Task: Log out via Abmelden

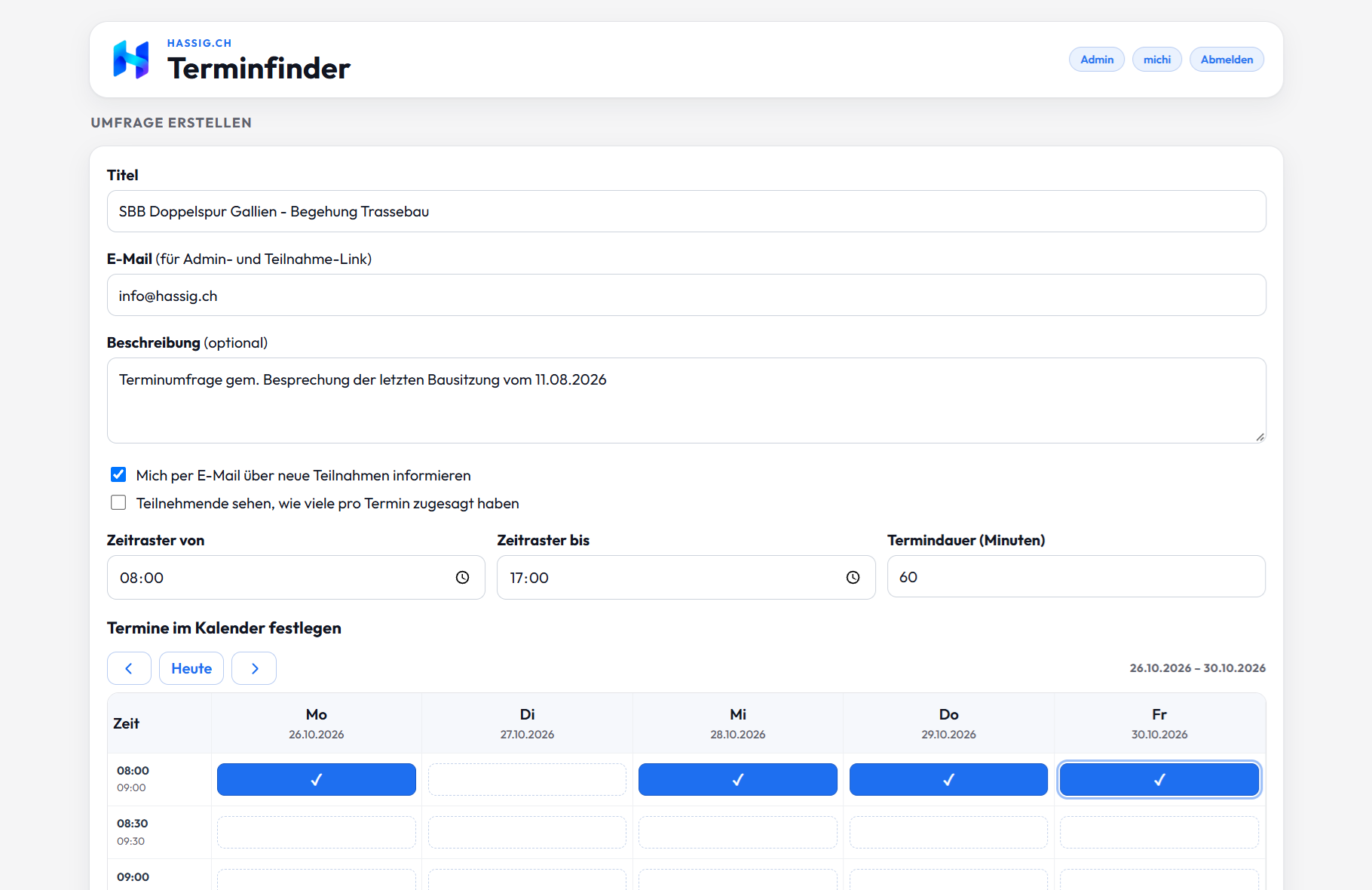Action: click(1227, 60)
